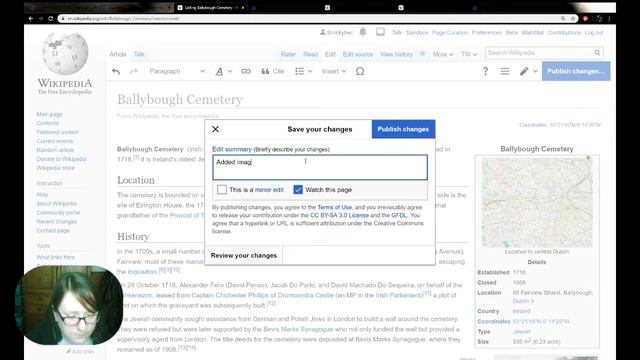
Task: Click the undo arrow in editor toolbar
Action: pos(116,71)
